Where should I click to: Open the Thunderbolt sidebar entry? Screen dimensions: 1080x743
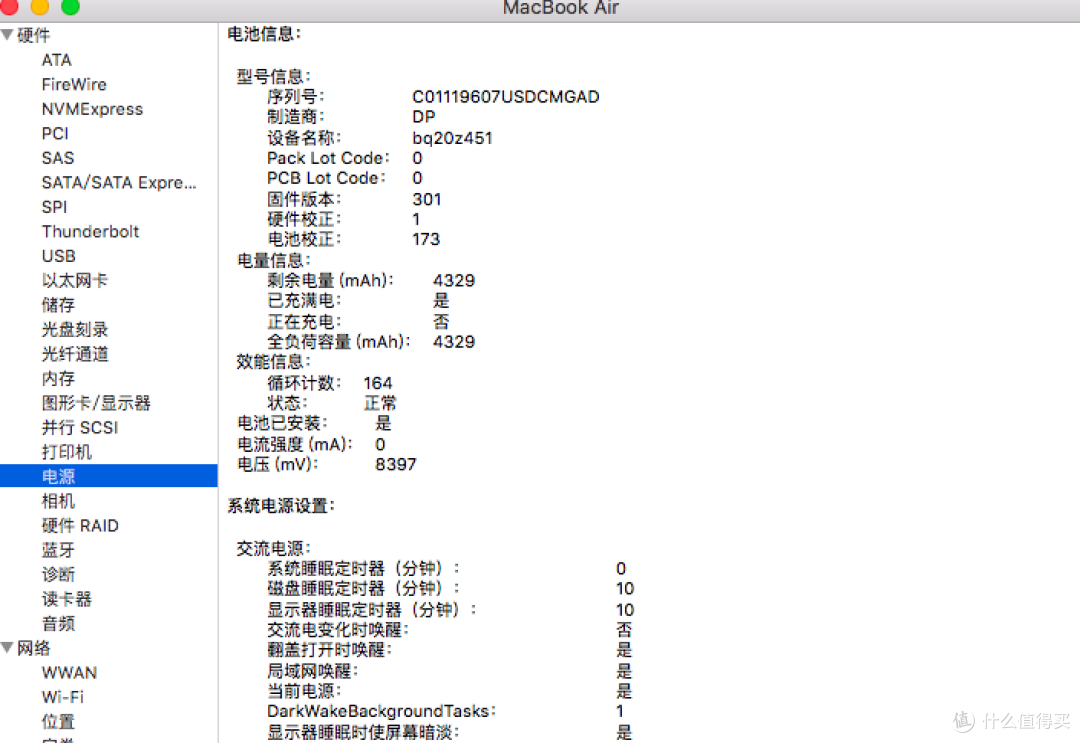click(x=90, y=231)
